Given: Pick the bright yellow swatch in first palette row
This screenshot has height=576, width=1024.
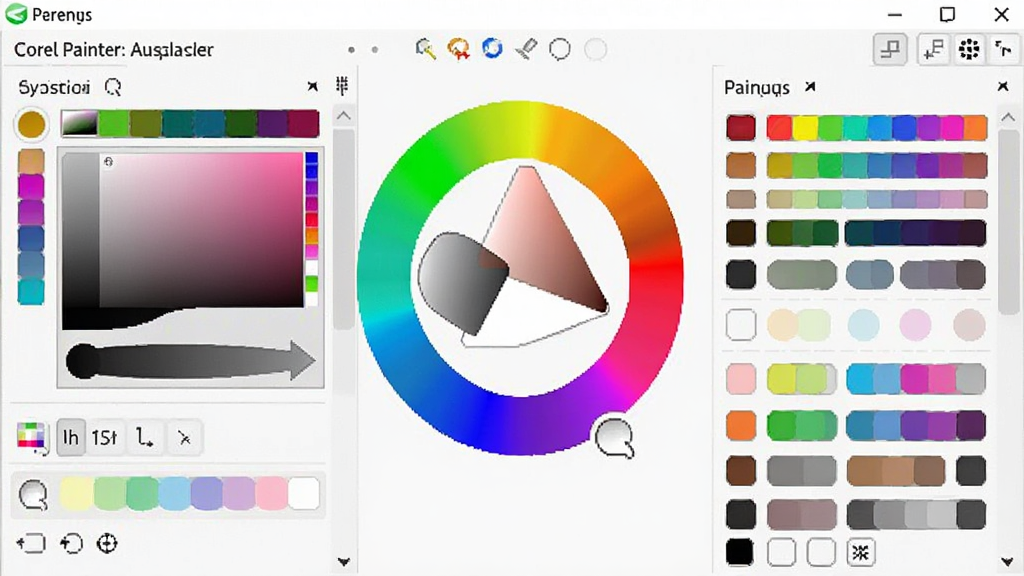Looking at the screenshot, I should 805,127.
